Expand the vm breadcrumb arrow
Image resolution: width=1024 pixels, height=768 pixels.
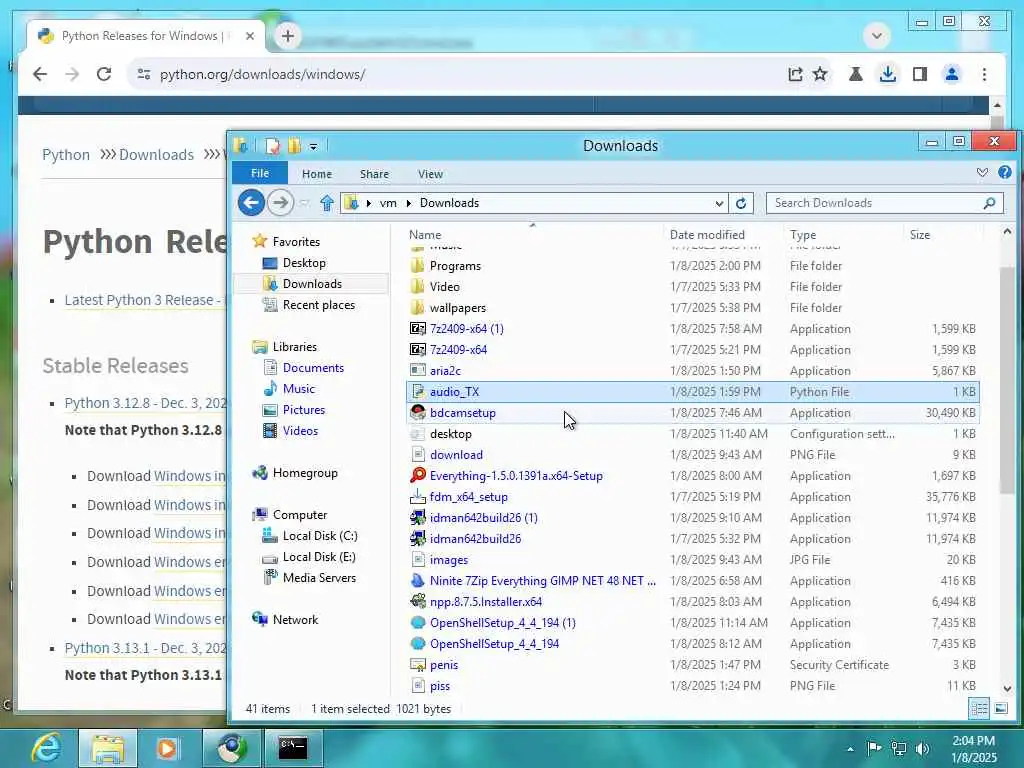coord(409,203)
